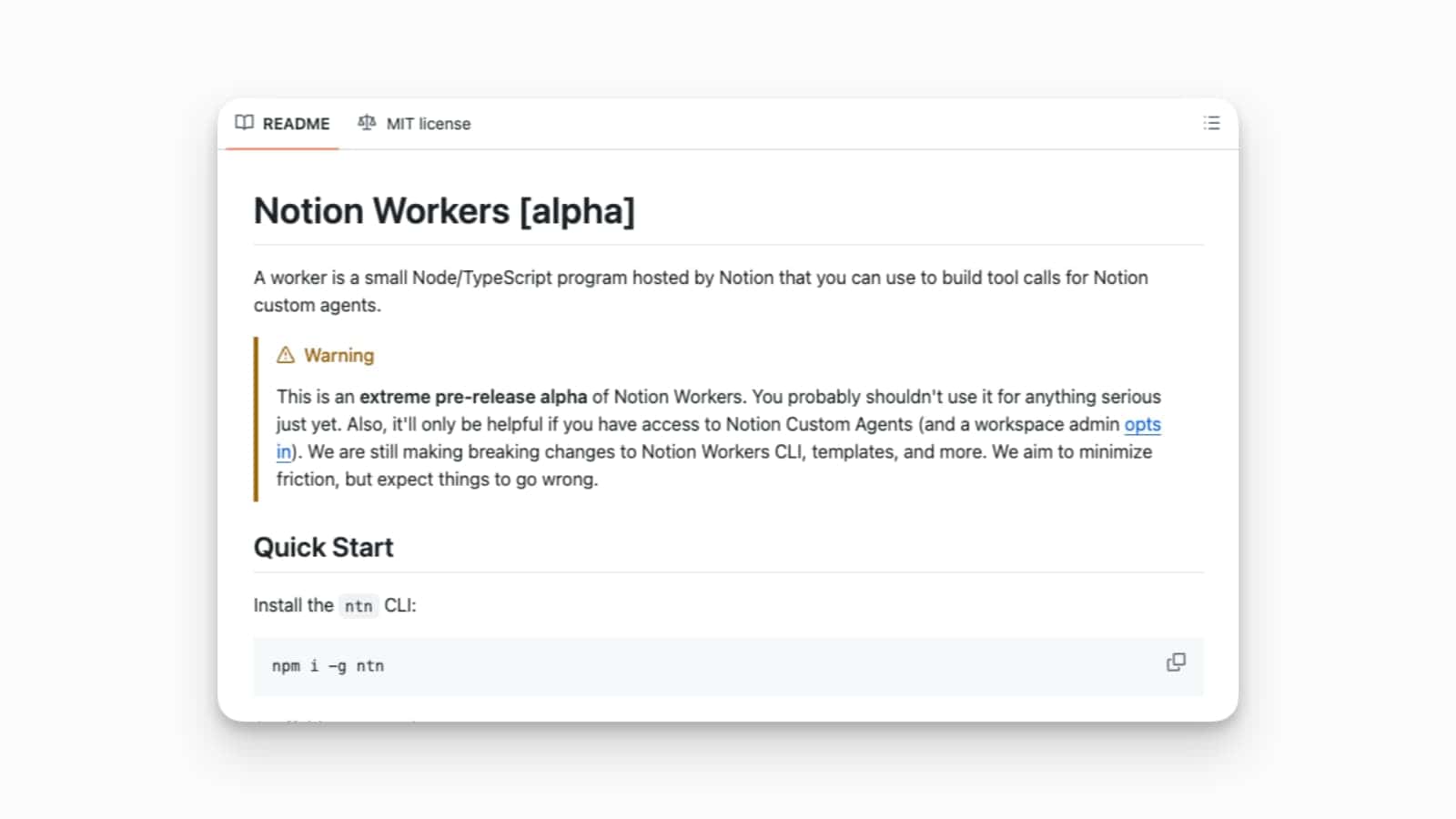The image size is (1456, 819).
Task: Click the orange underline below README
Action: point(282,147)
